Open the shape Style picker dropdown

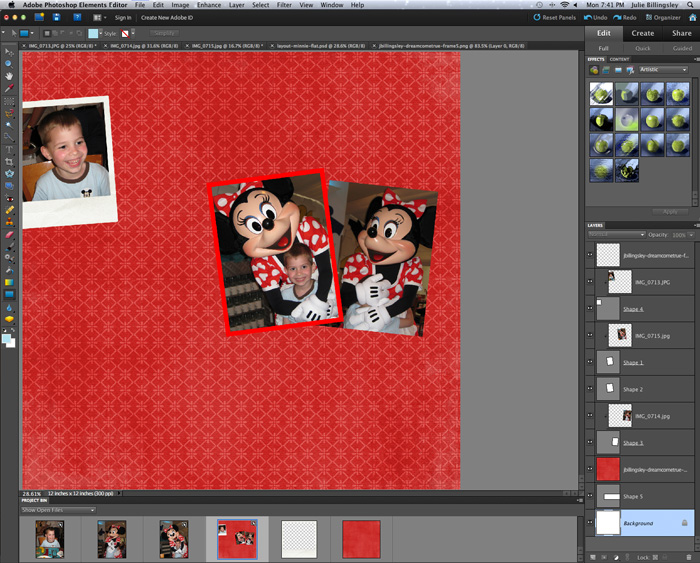(133, 33)
